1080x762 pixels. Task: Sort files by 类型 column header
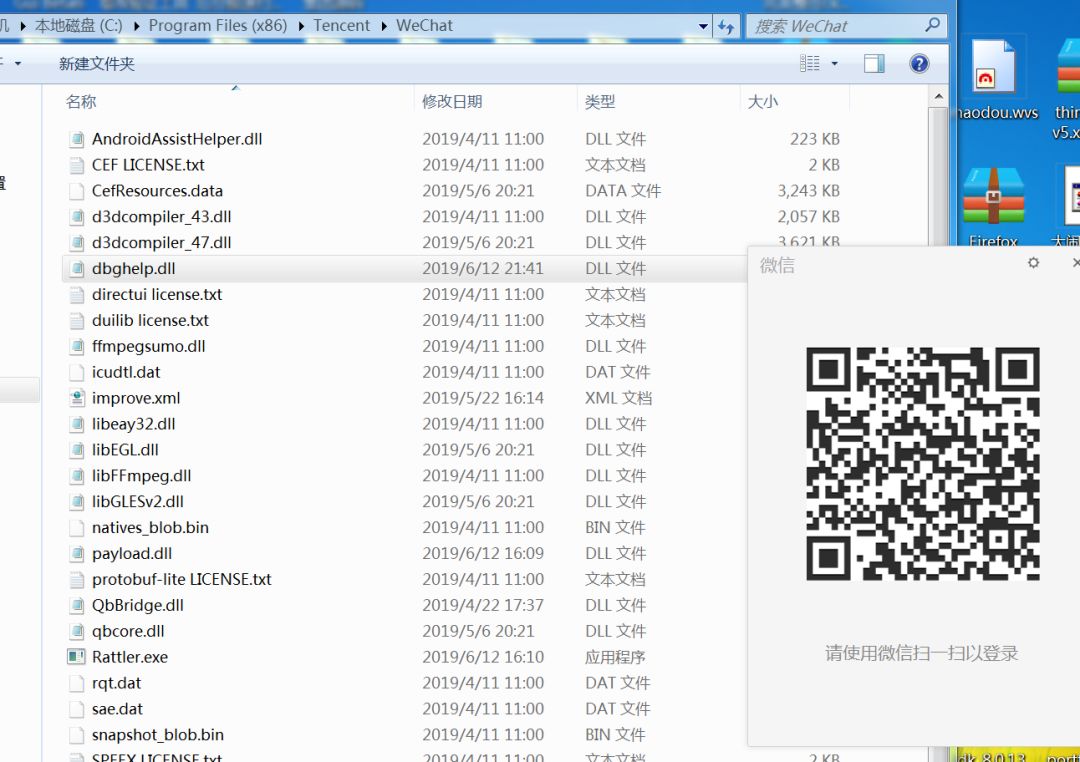pos(600,101)
